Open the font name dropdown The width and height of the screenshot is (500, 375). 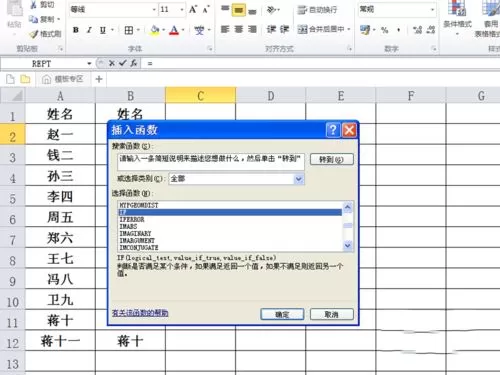(x=154, y=9)
